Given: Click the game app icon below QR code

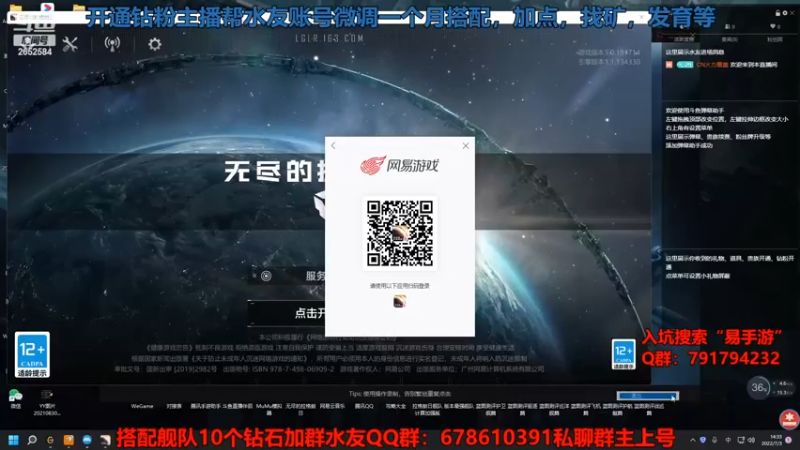Looking at the screenshot, I should point(399,302).
